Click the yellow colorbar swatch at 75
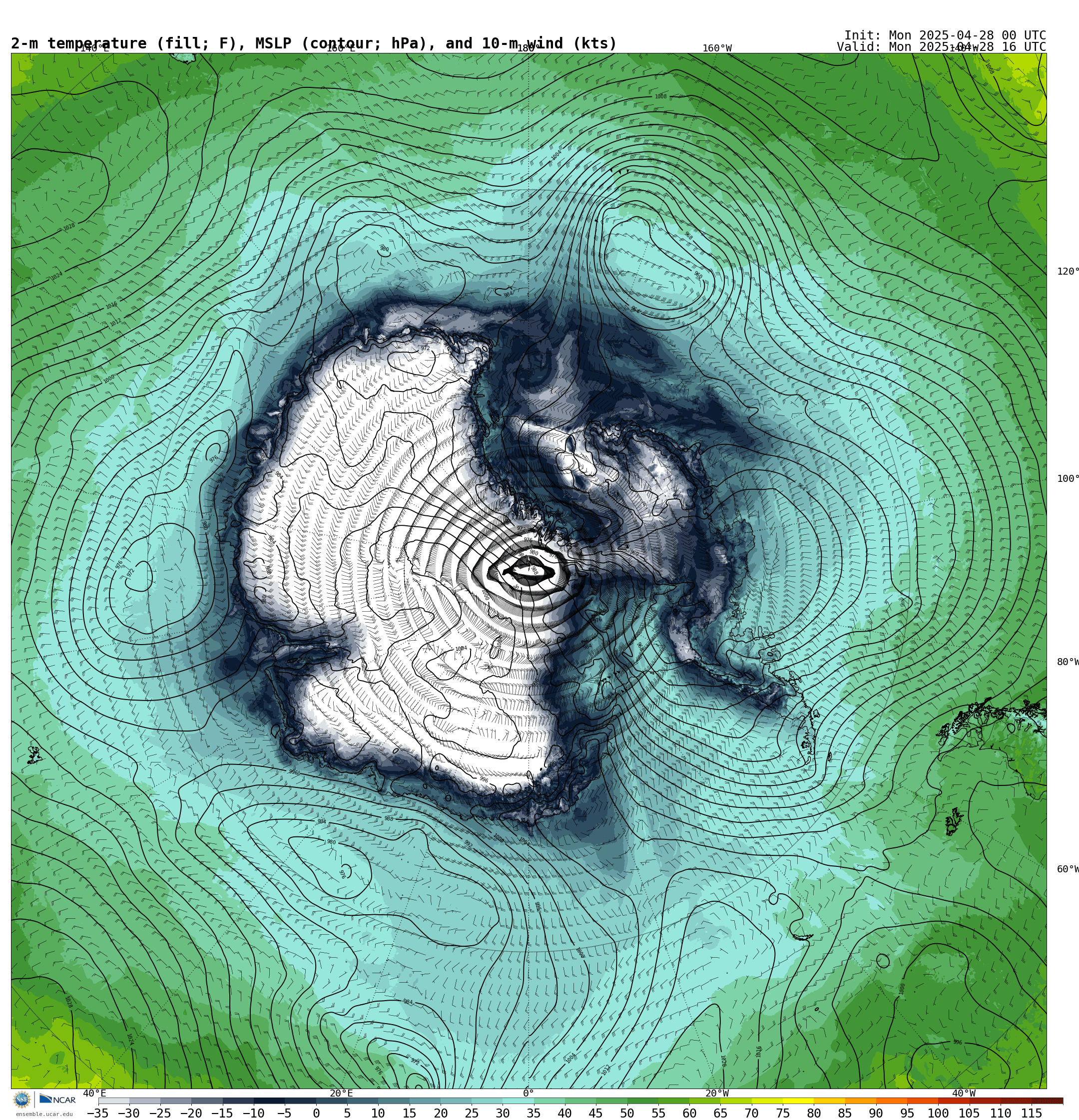 tap(798, 1101)
